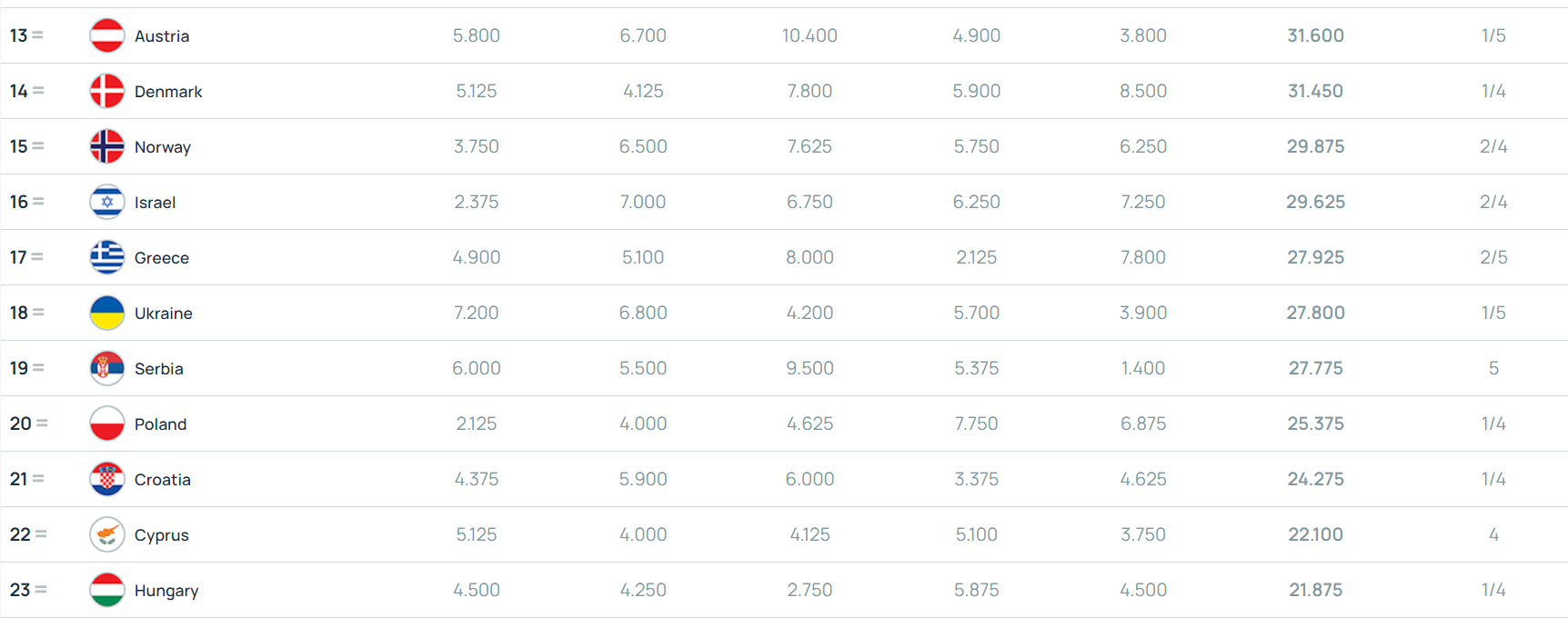Click the Hungary flag icon
The height and width of the screenshot is (618, 1568).
point(106,590)
